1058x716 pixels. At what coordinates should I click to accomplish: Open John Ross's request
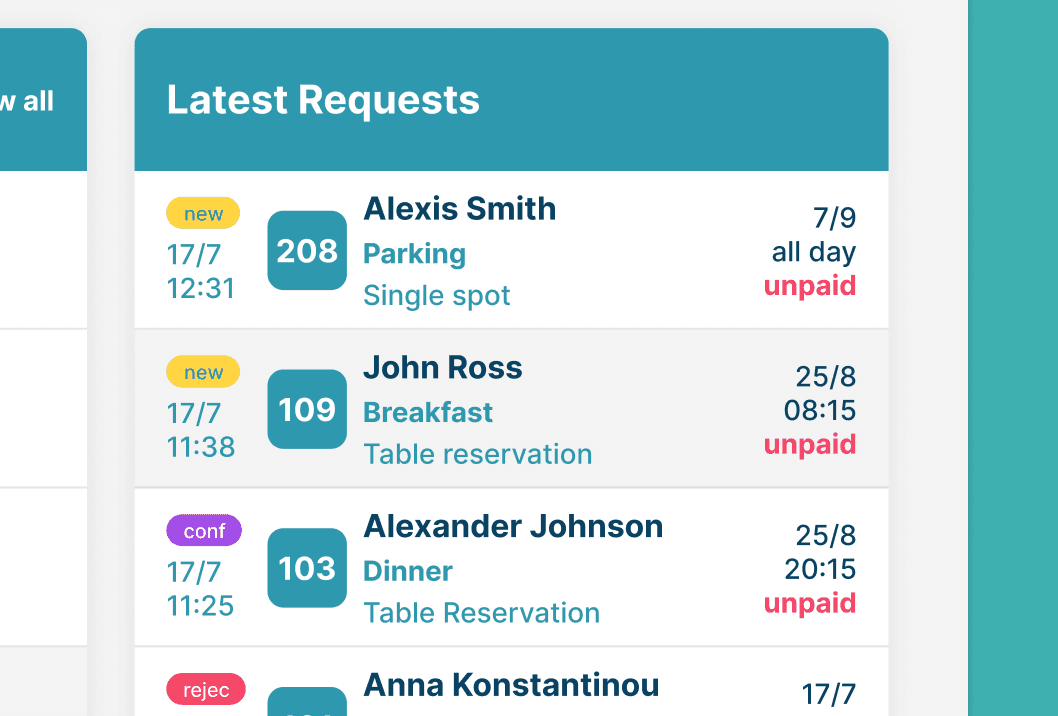click(442, 368)
